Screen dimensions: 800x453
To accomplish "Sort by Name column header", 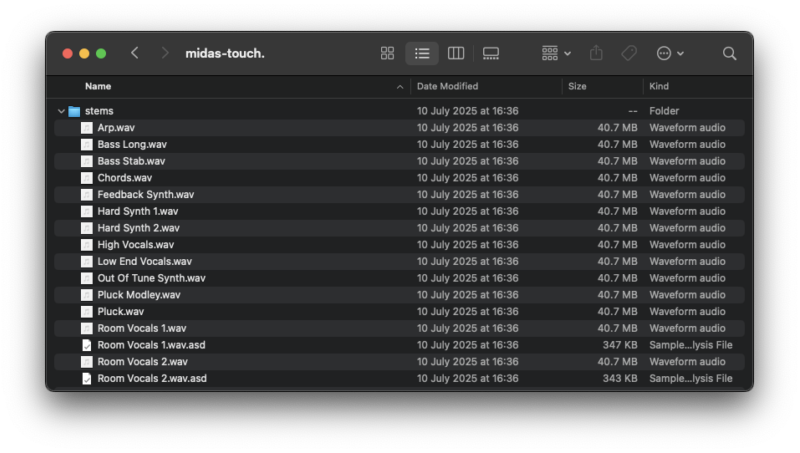I will [98, 86].
